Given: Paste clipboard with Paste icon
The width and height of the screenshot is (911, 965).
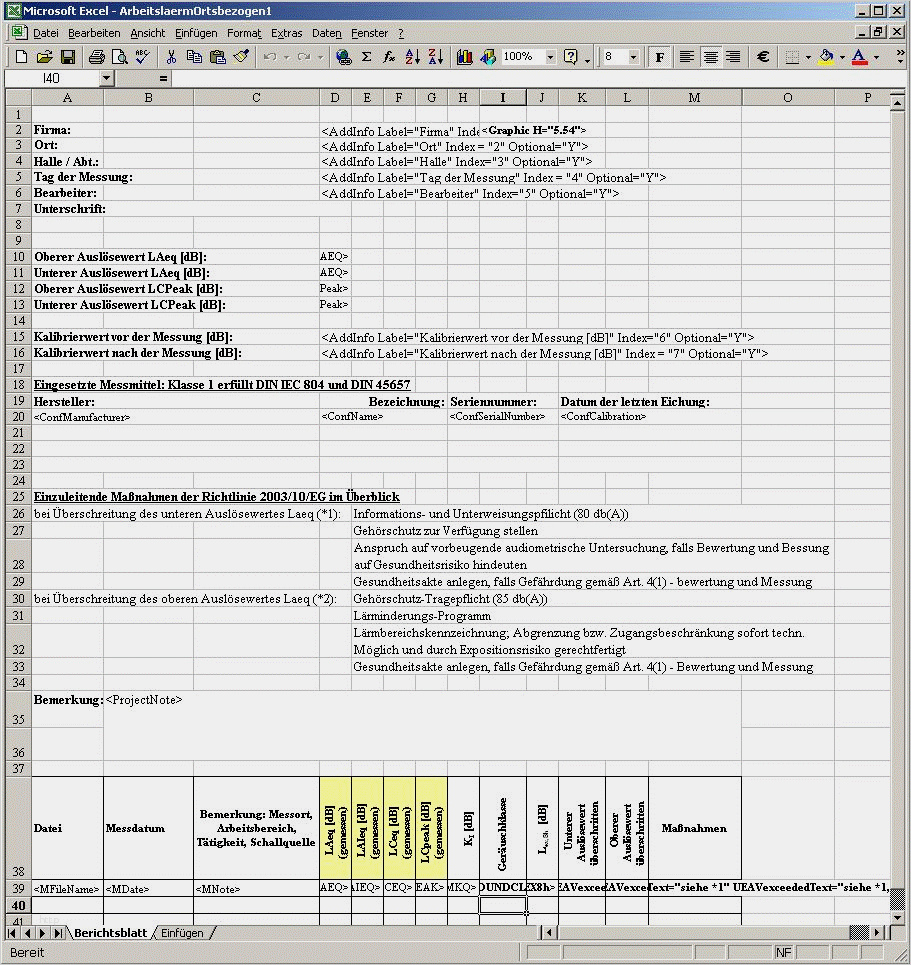Looking at the screenshot, I should 217,57.
